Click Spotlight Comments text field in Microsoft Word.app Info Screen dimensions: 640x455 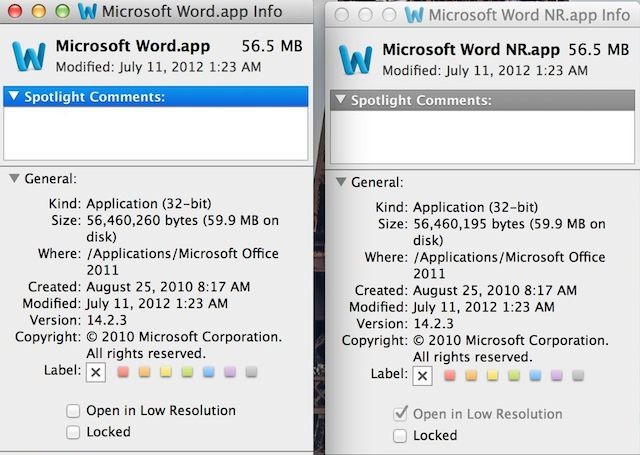coord(156,133)
